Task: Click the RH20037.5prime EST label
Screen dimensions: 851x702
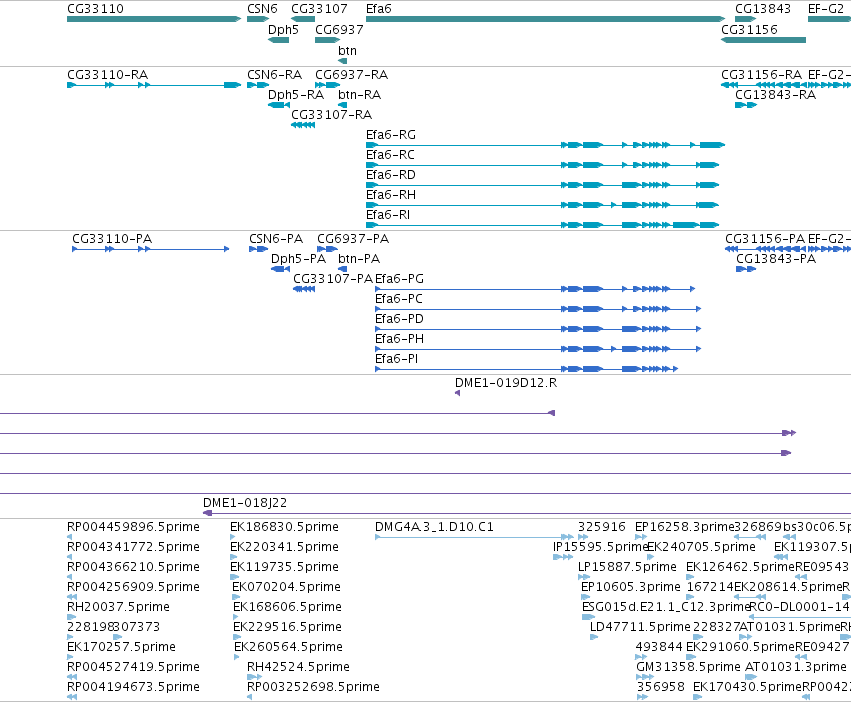Action: point(118,607)
